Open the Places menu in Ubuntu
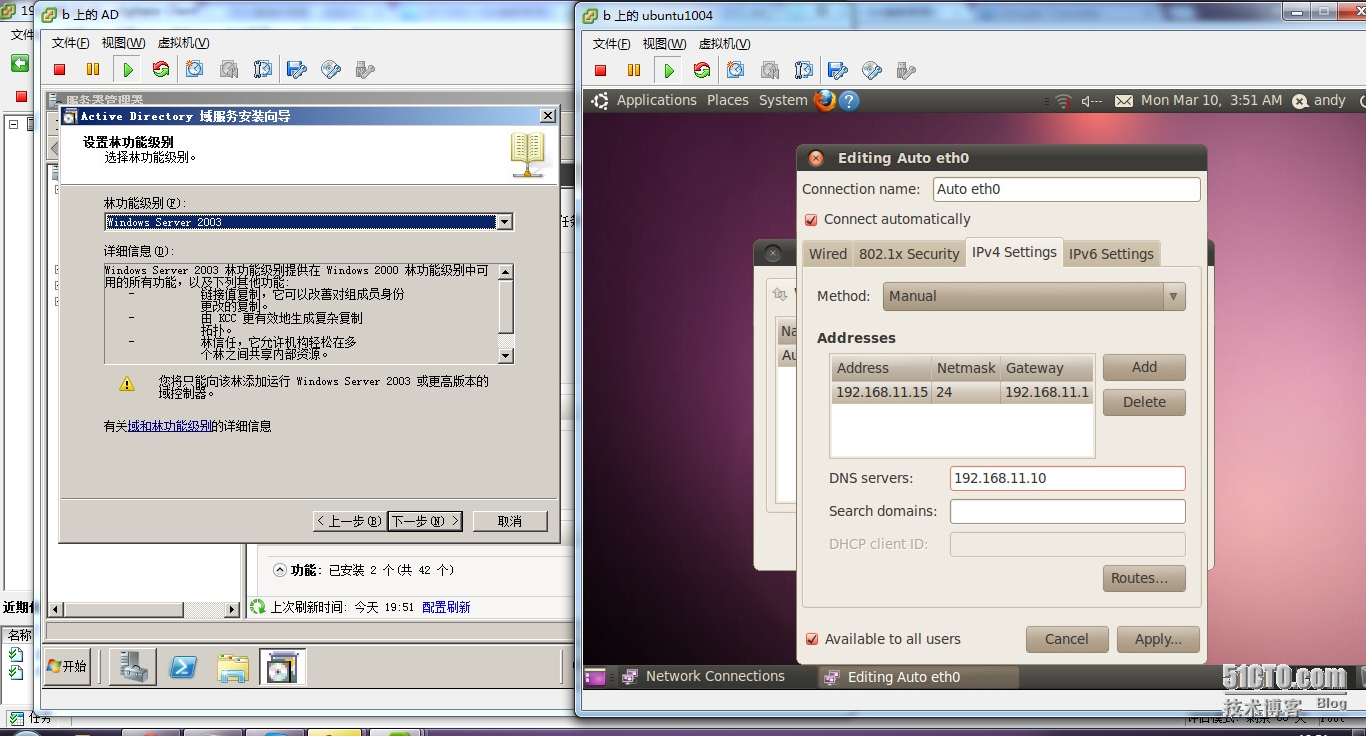1366x736 pixels. point(728,100)
